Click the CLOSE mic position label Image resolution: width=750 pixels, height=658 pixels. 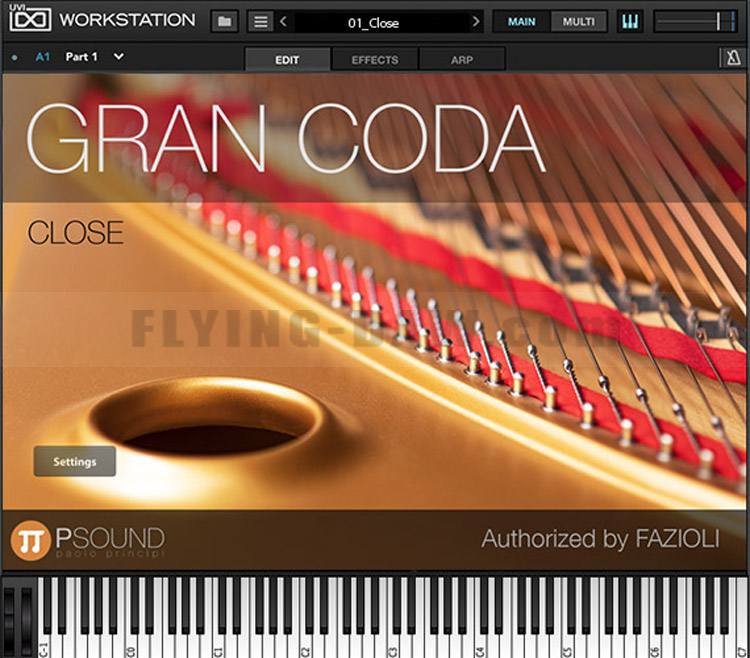click(x=76, y=232)
